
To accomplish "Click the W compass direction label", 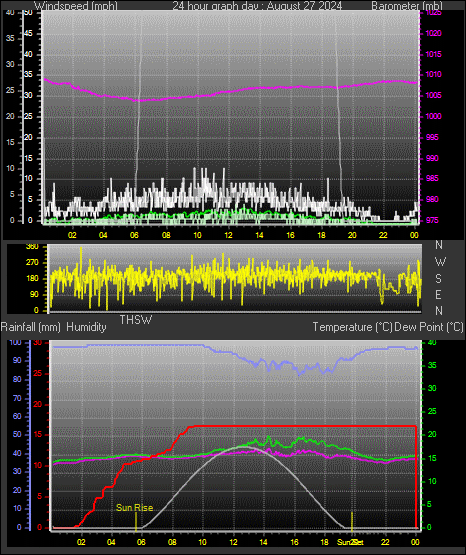I will point(440,262).
